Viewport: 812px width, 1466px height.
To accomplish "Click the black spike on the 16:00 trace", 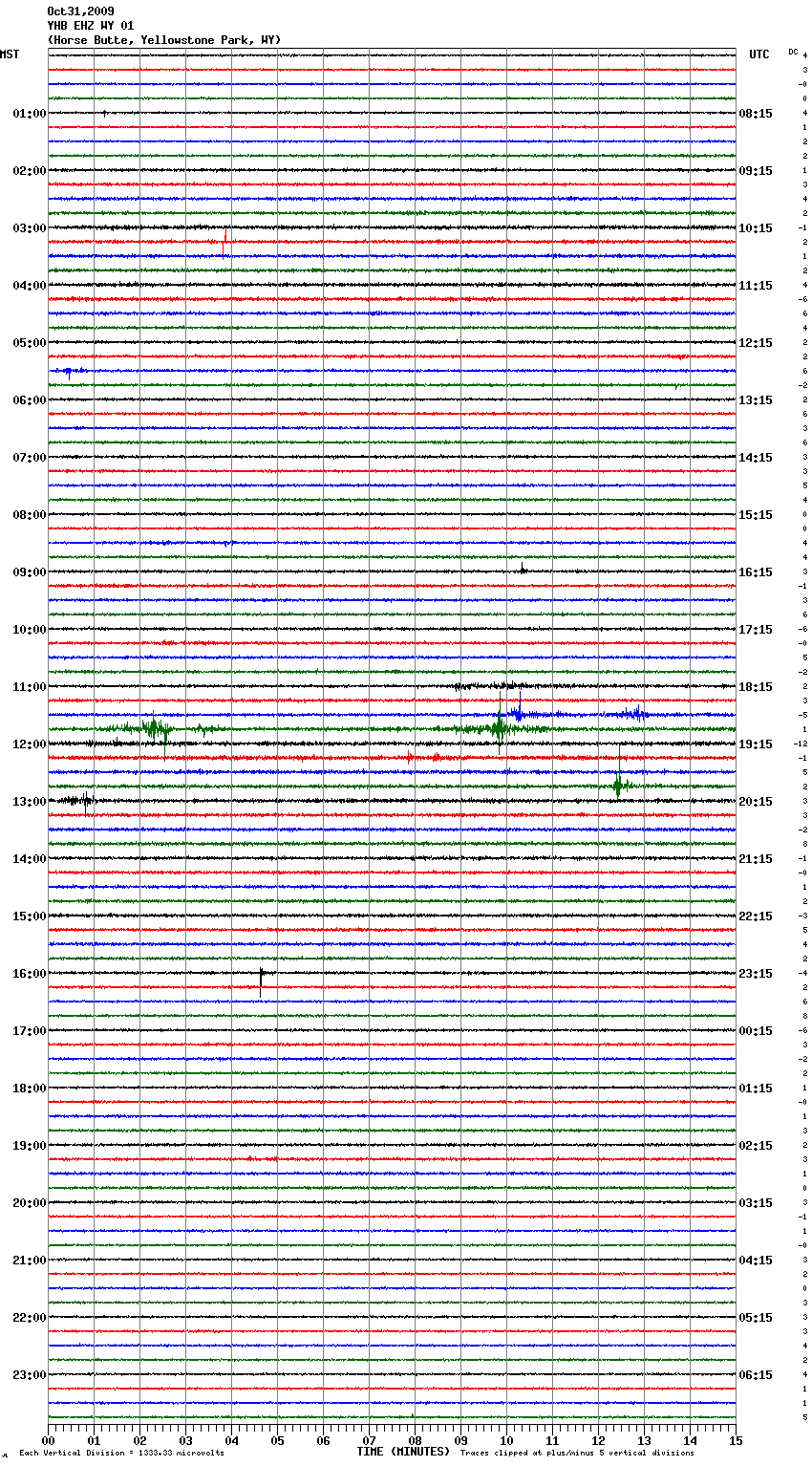I will click(261, 981).
